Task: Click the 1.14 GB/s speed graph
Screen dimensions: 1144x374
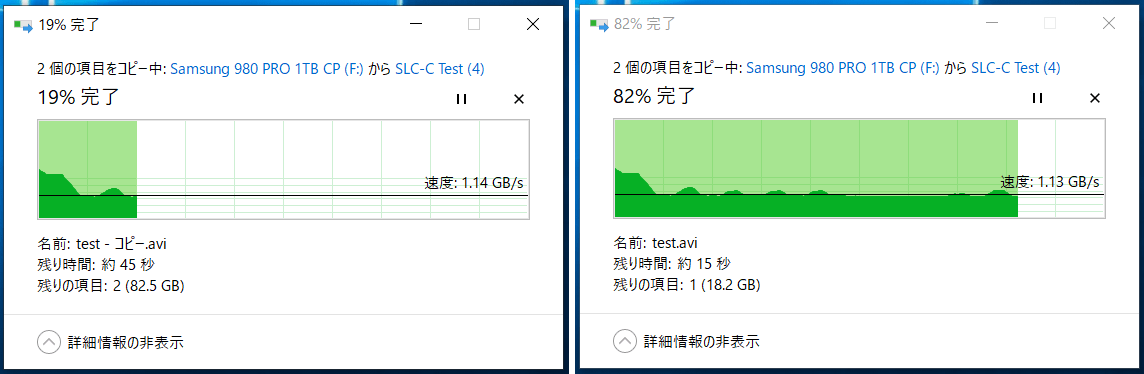Action: coord(283,170)
